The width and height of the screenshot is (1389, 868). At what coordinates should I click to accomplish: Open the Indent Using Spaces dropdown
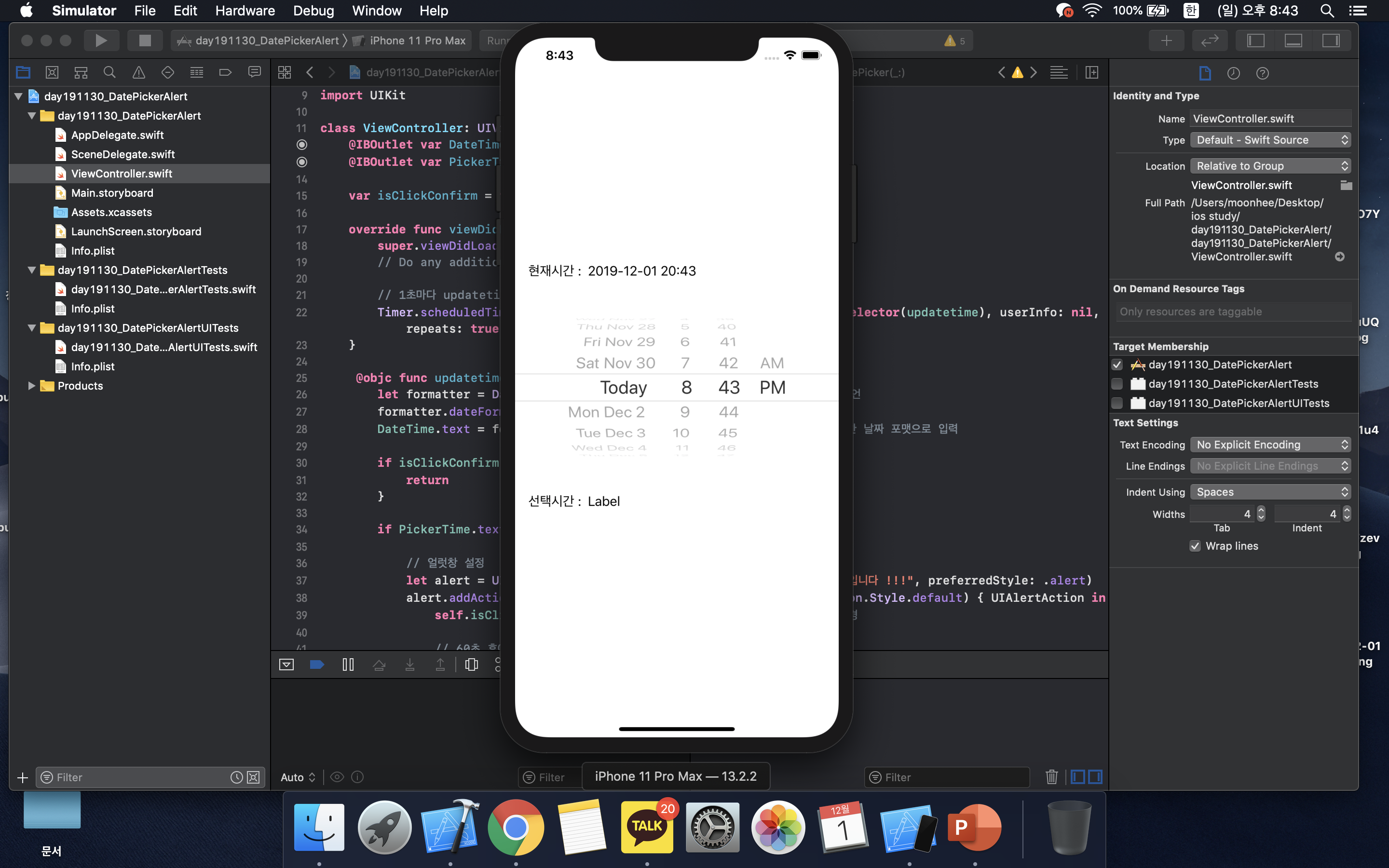(x=1269, y=492)
